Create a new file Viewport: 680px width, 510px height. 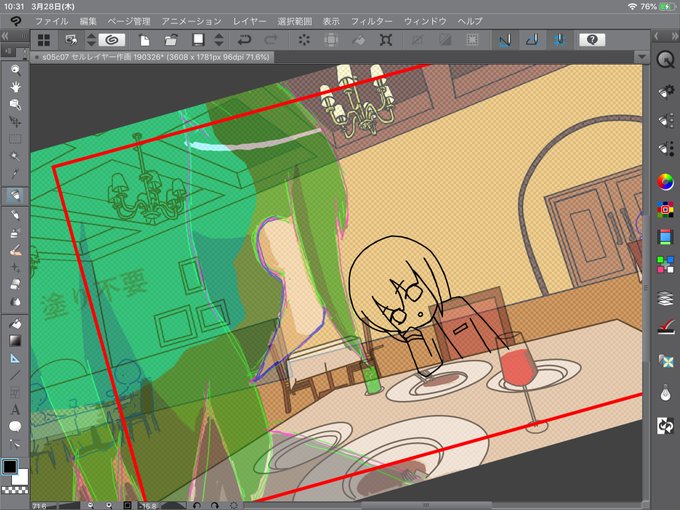(x=144, y=40)
